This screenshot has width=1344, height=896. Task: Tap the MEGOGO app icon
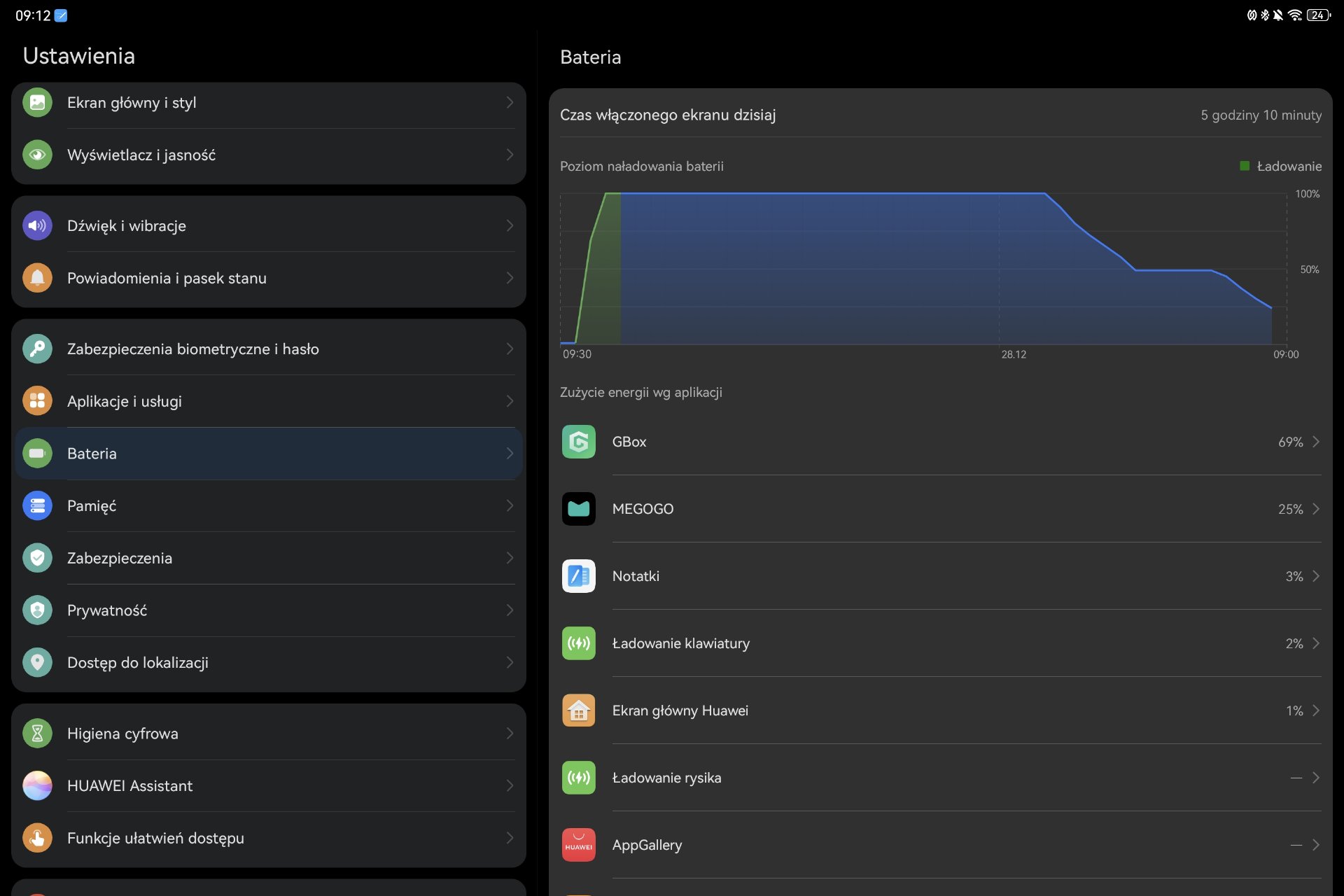click(x=578, y=509)
